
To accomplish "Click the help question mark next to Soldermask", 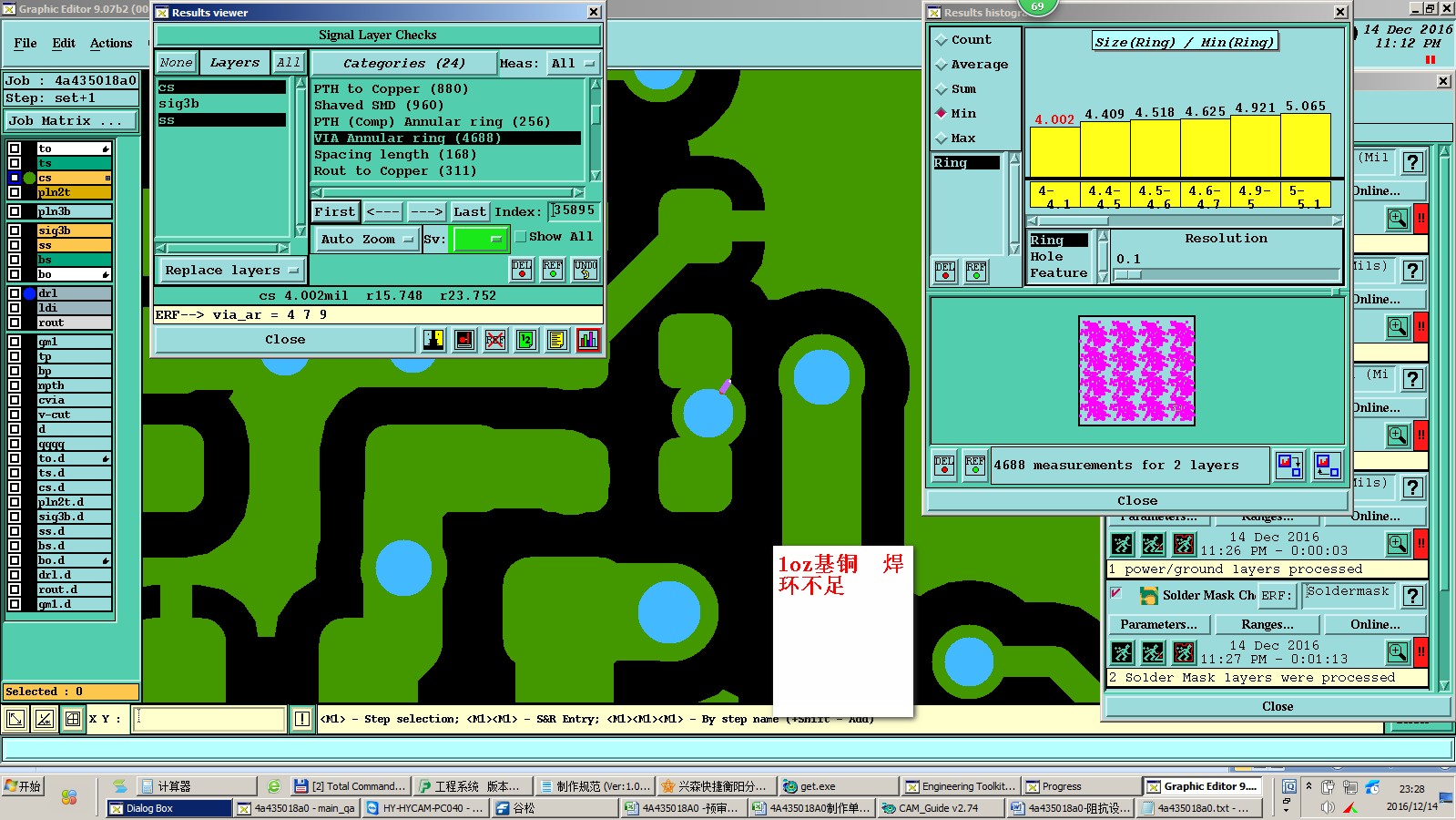I will [1412, 596].
